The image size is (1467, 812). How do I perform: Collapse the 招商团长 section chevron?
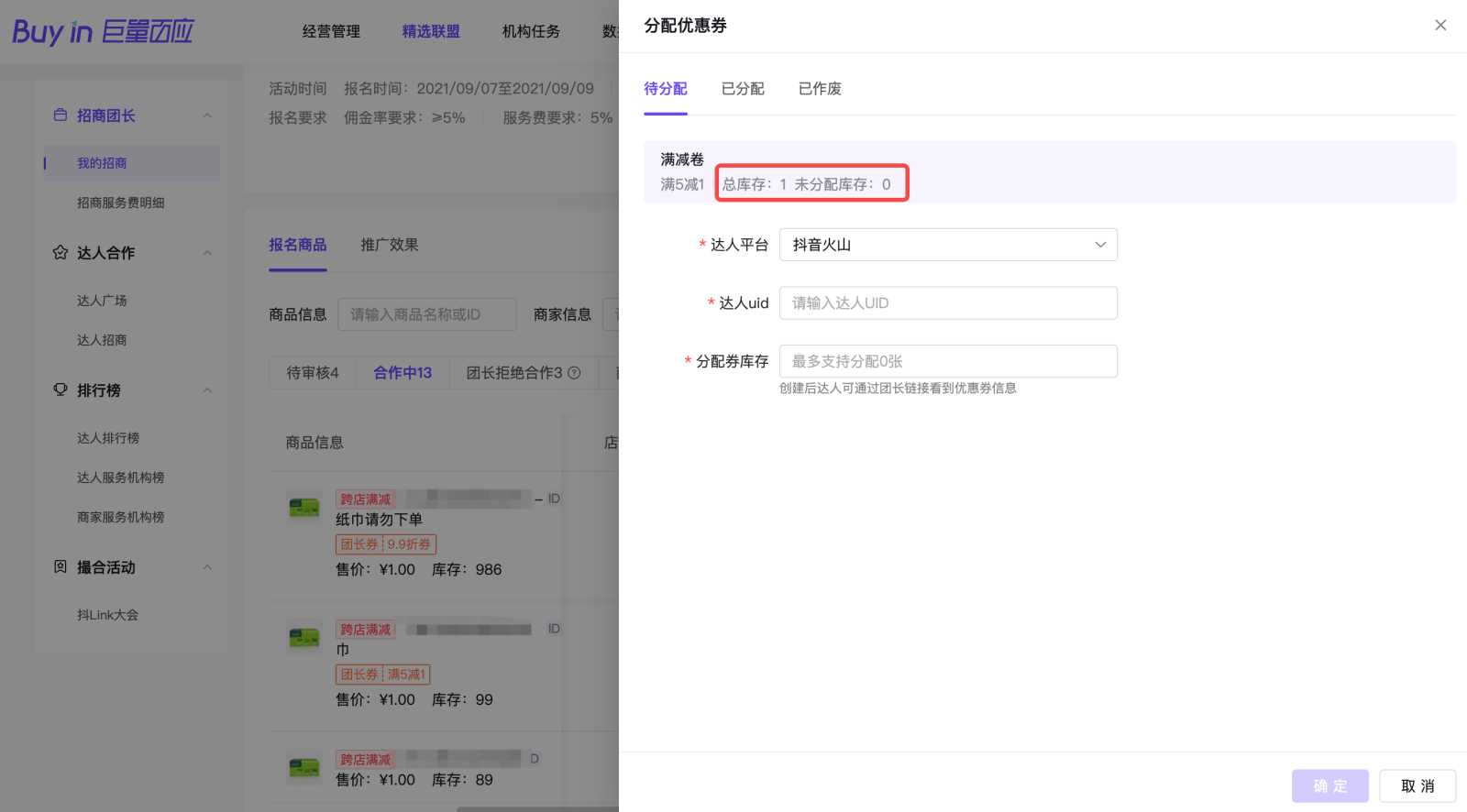tap(207, 115)
